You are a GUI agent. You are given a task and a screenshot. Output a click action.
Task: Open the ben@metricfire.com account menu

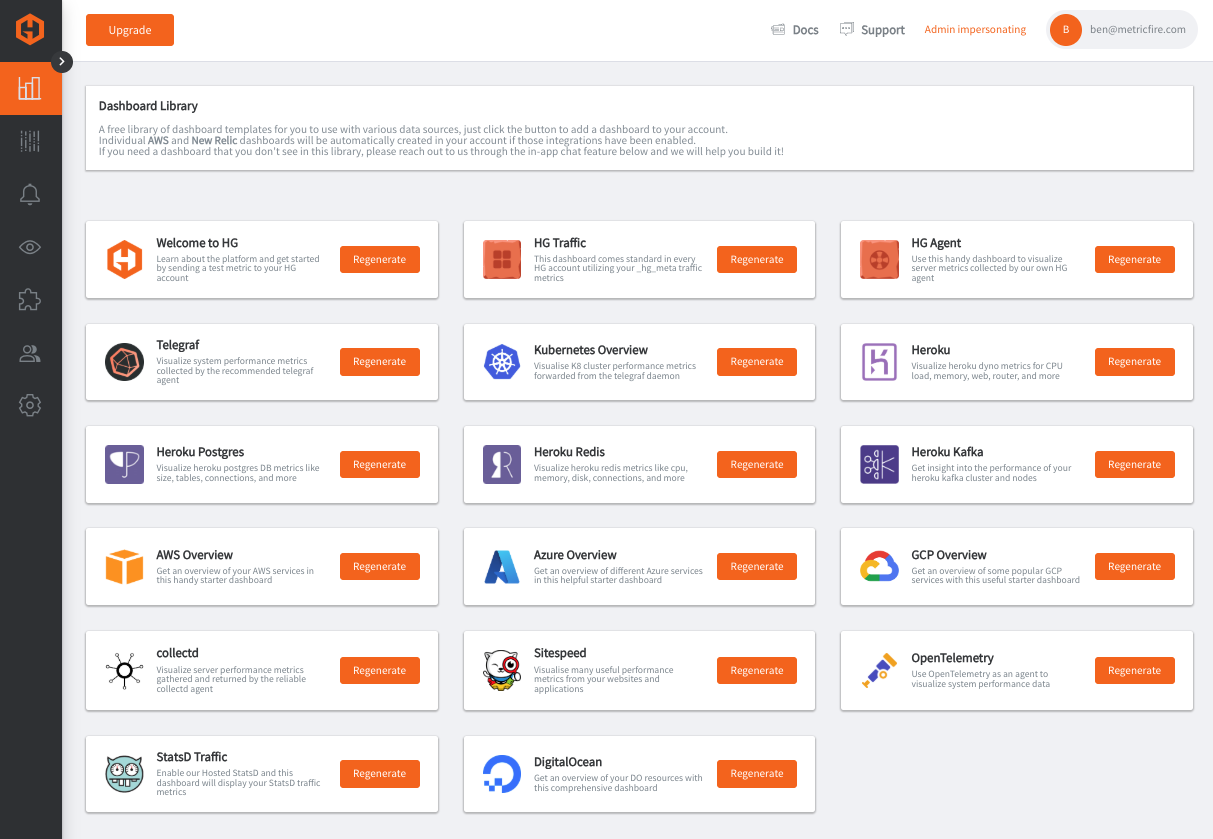(x=1122, y=30)
